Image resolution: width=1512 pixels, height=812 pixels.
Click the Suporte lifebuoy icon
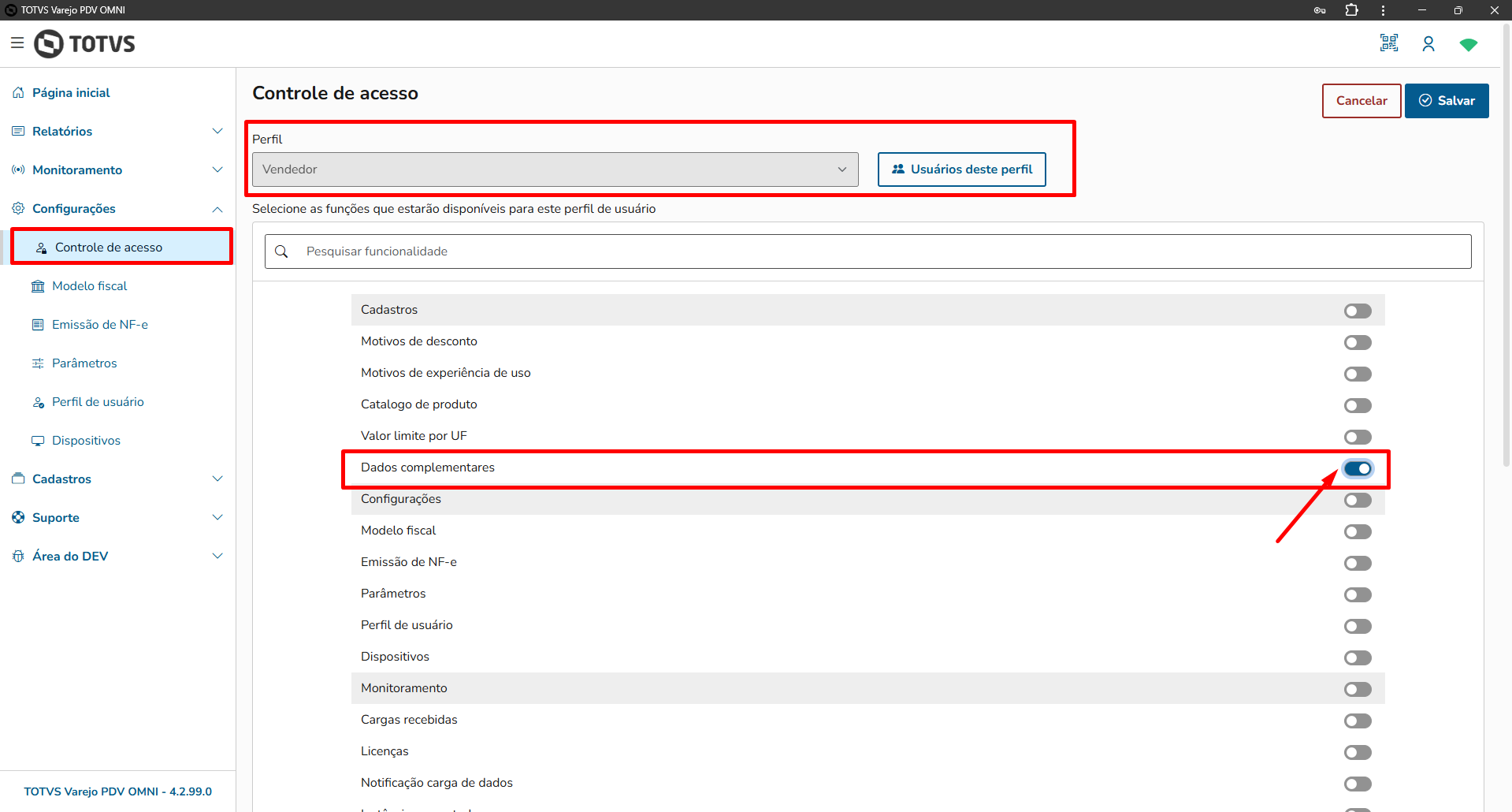click(x=18, y=518)
